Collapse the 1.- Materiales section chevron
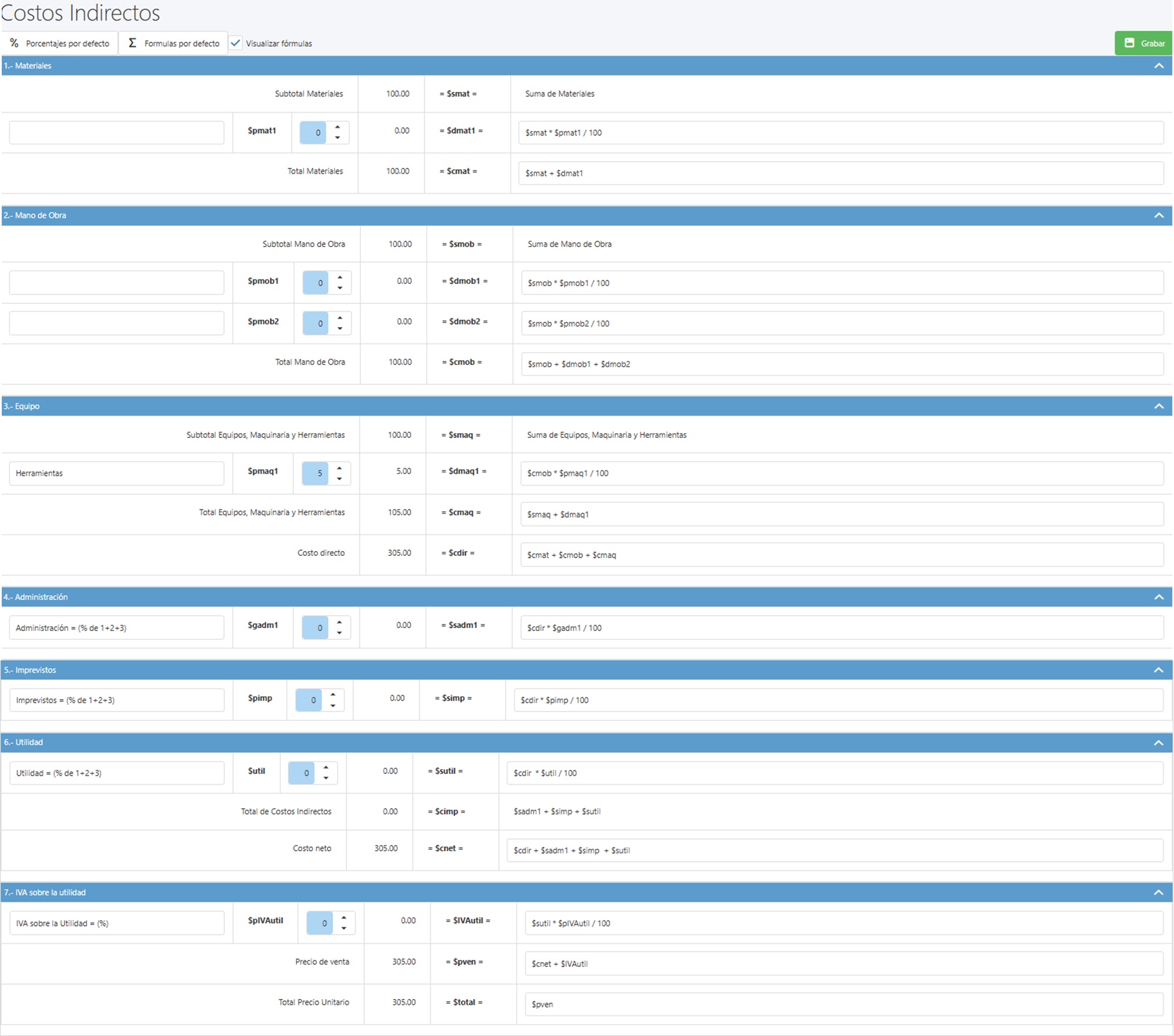The image size is (1174, 1036). pos(1159,66)
